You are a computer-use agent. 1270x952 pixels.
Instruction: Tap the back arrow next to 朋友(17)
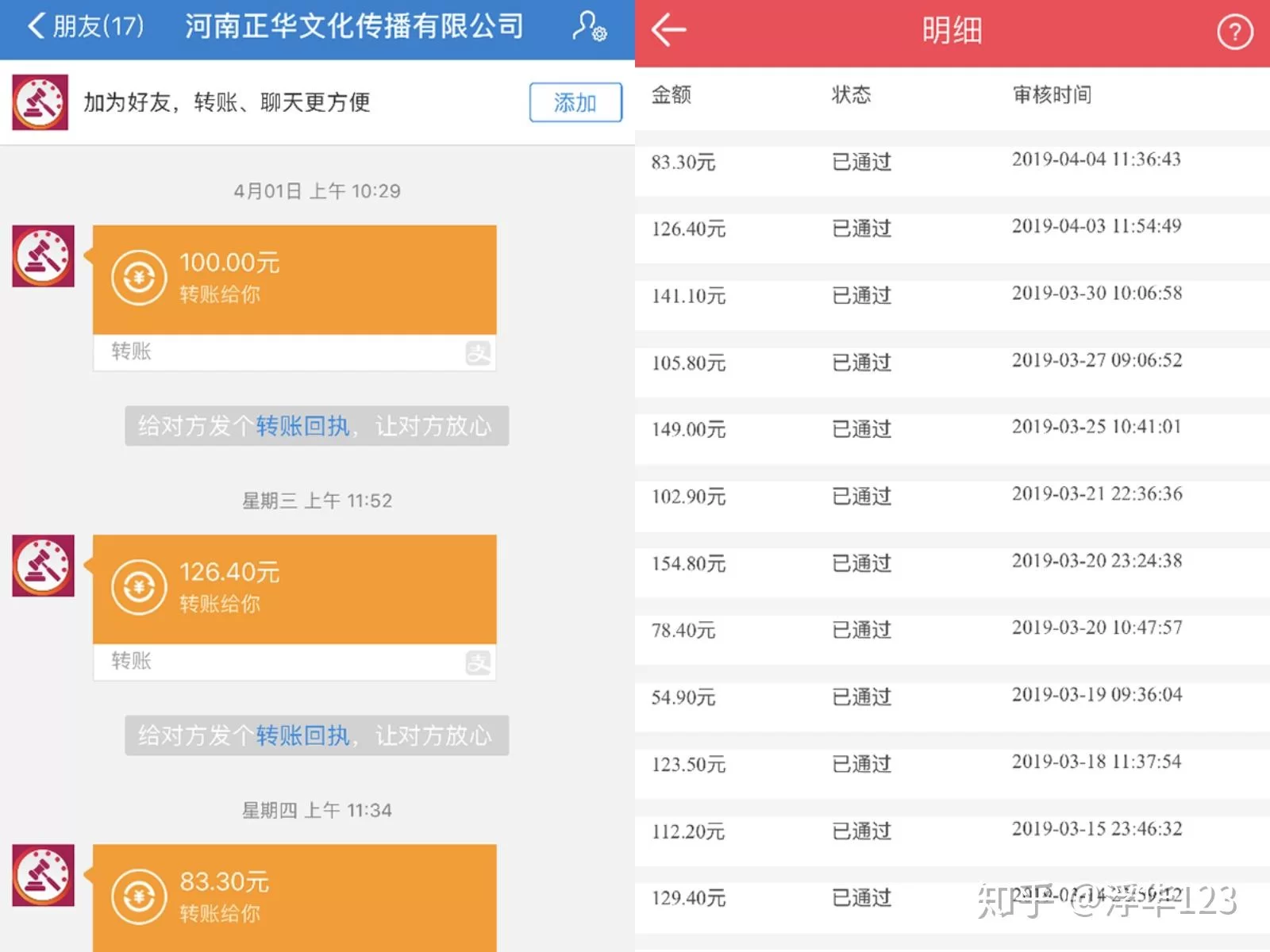(37, 26)
